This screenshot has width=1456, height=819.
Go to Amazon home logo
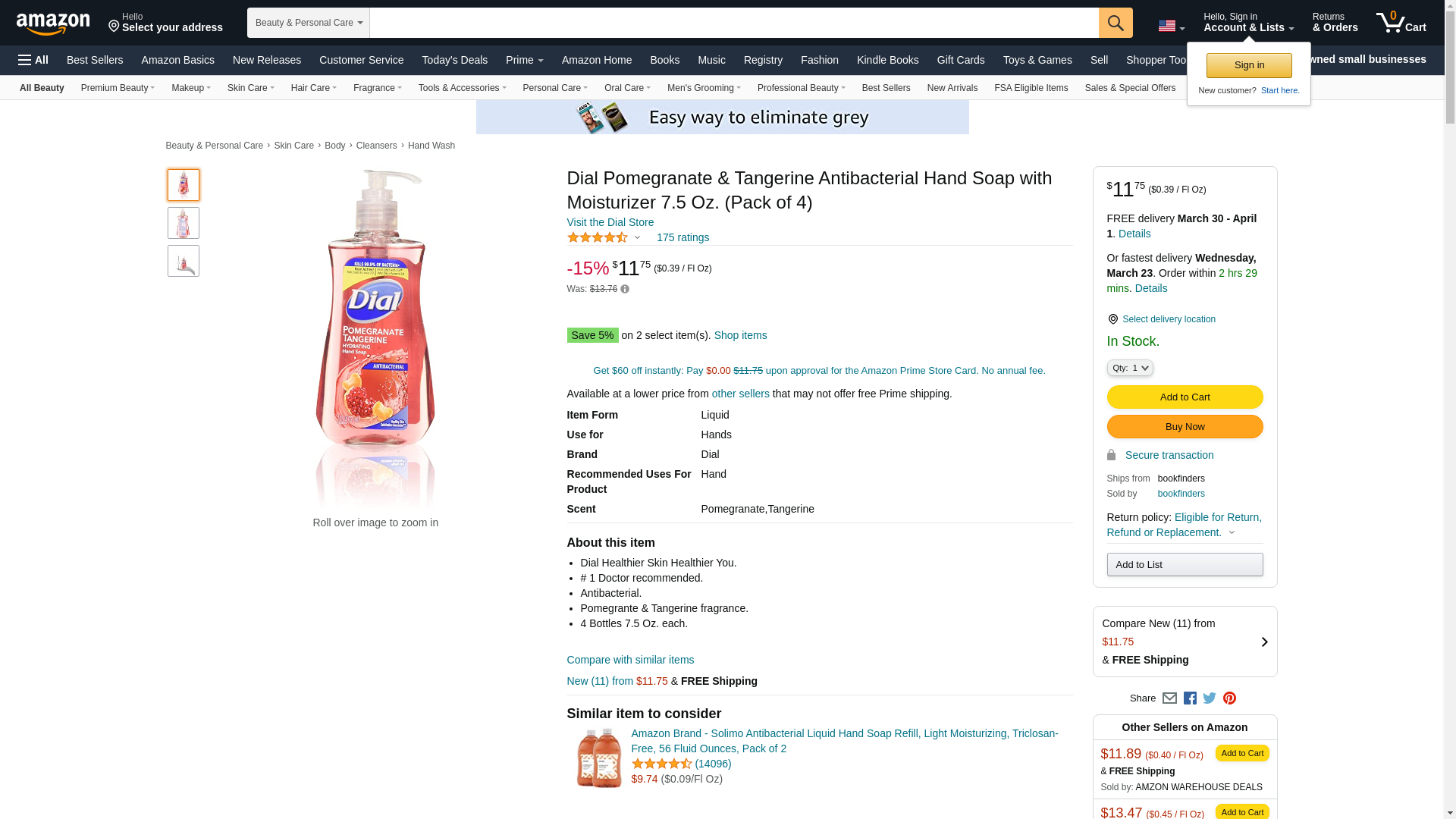point(53,24)
